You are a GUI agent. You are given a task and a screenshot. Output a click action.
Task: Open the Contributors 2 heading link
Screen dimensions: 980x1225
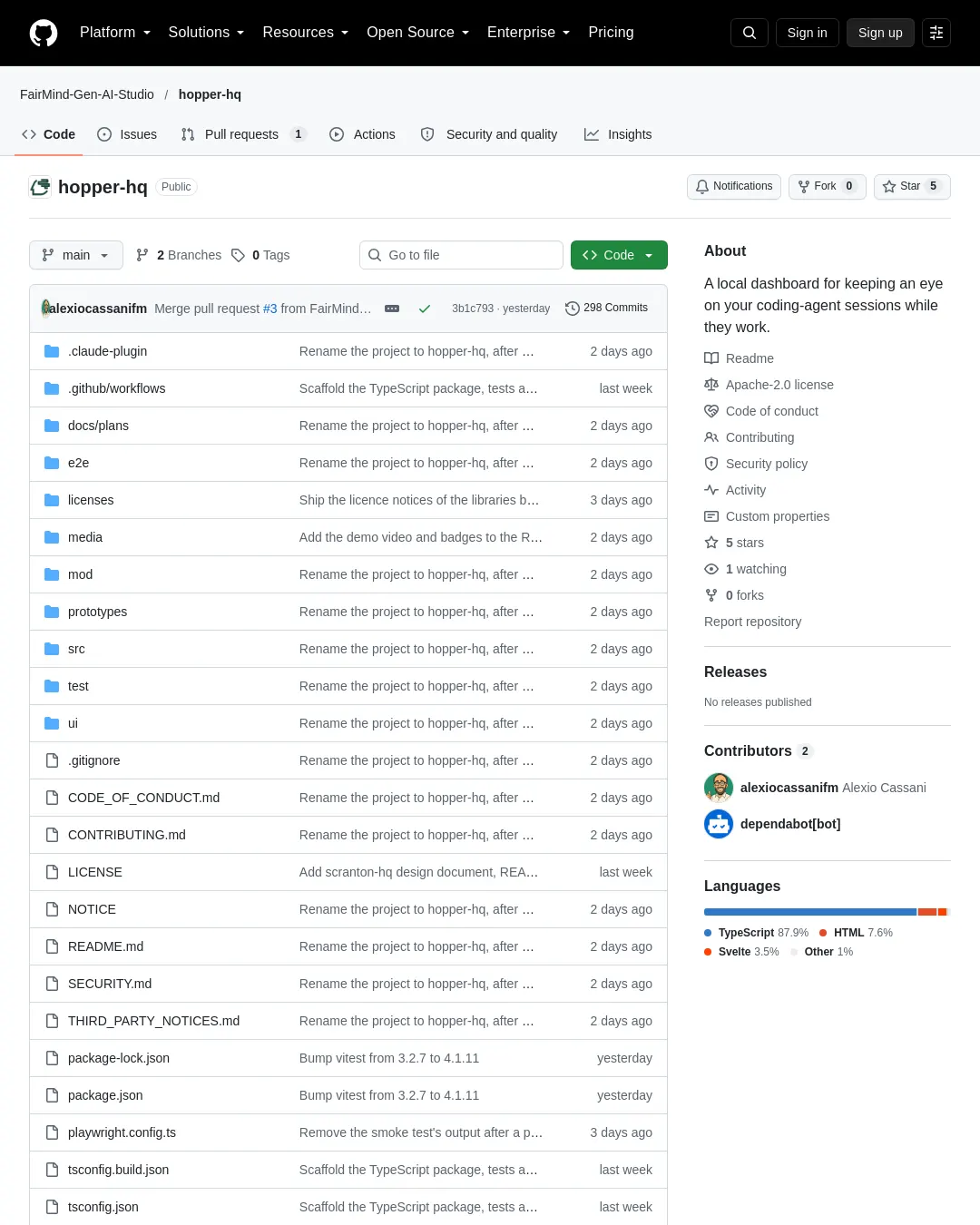click(x=759, y=750)
